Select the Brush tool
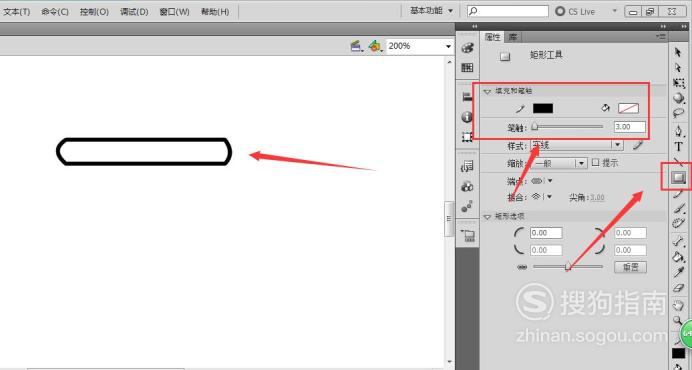The width and height of the screenshot is (692, 370). click(x=678, y=208)
